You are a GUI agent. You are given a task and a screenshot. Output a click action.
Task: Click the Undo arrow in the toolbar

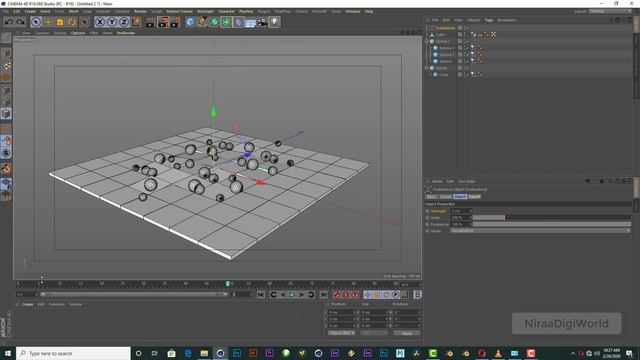[x=9, y=22]
